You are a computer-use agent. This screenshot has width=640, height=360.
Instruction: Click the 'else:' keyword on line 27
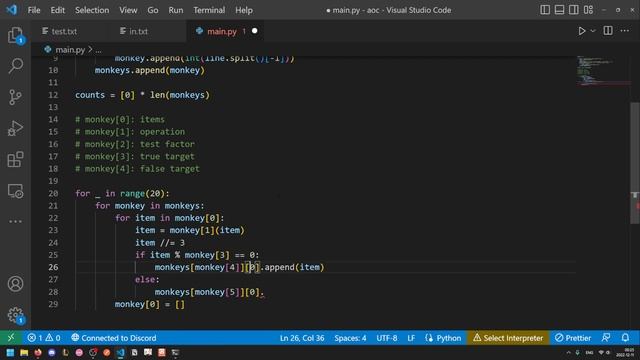coord(147,280)
